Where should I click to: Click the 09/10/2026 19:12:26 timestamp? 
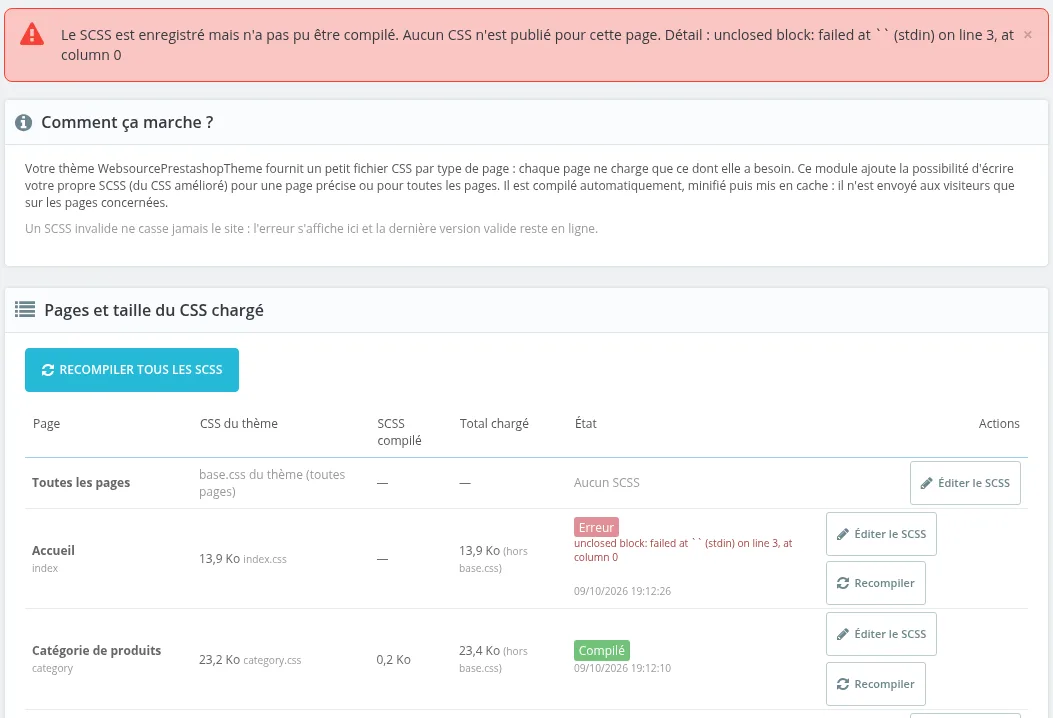pyautogui.click(x=622, y=591)
